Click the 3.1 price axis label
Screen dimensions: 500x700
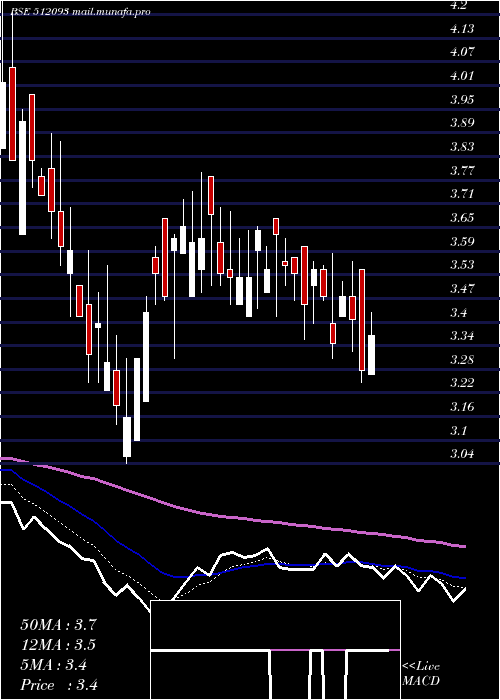tap(458, 431)
